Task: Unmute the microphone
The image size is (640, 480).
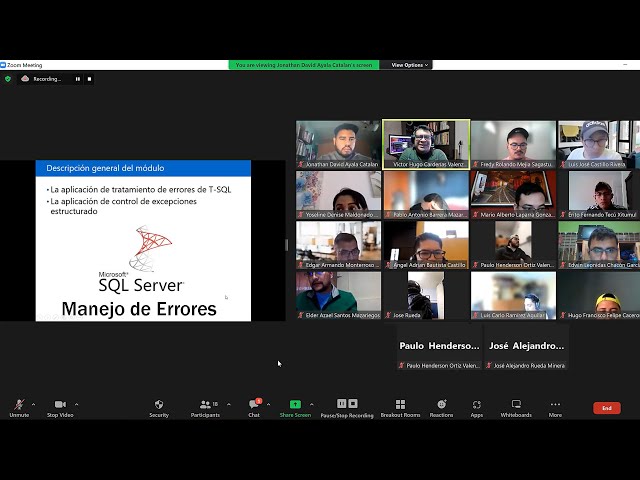Action: tap(19, 408)
